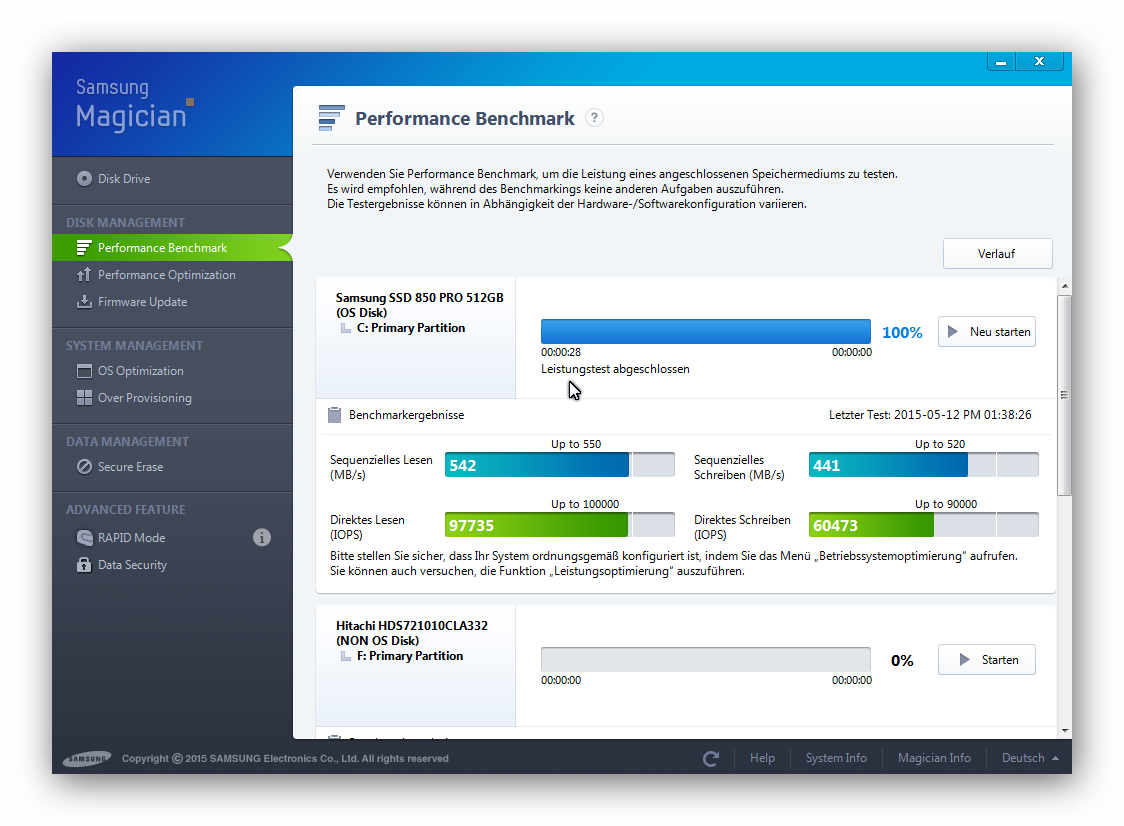Click Starten for Hitachi disk

(987, 660)
